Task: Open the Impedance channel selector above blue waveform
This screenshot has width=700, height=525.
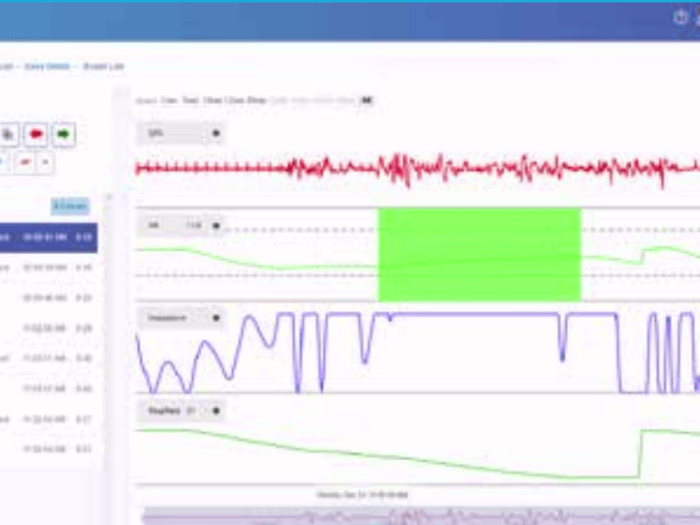Action: coord(180,318)
